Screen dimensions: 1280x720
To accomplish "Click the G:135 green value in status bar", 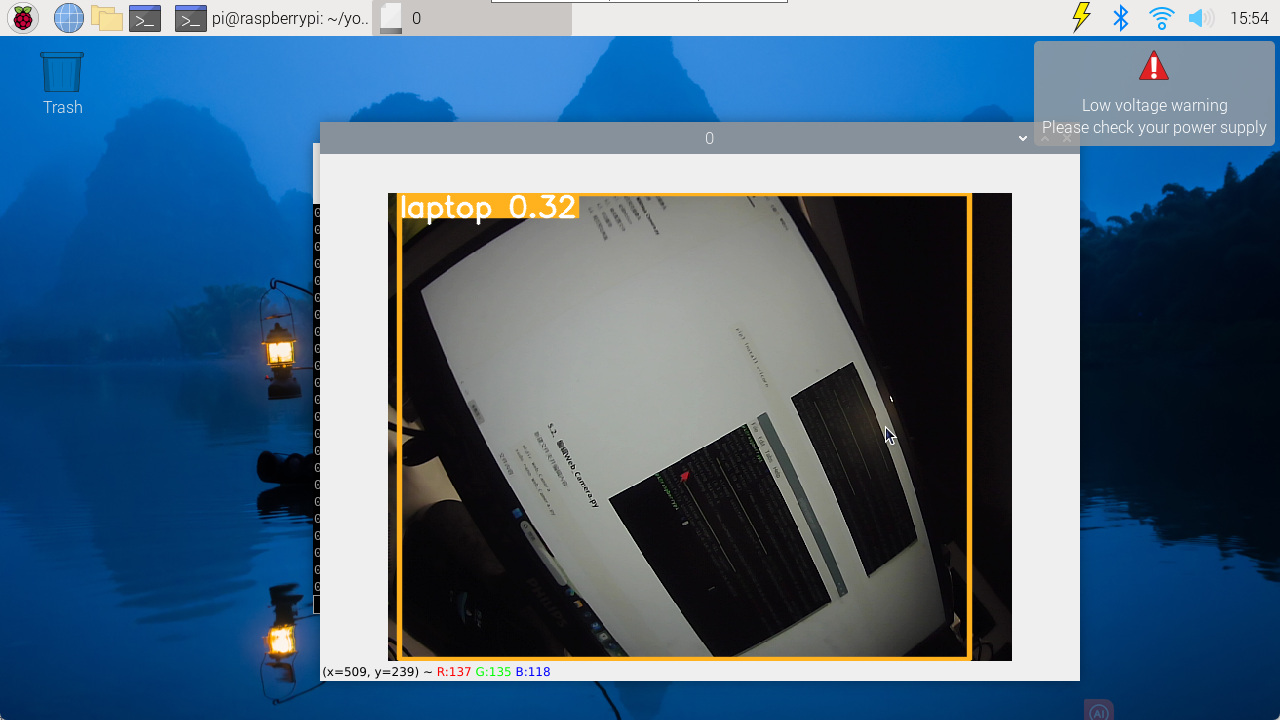I will tap(493, 672).
